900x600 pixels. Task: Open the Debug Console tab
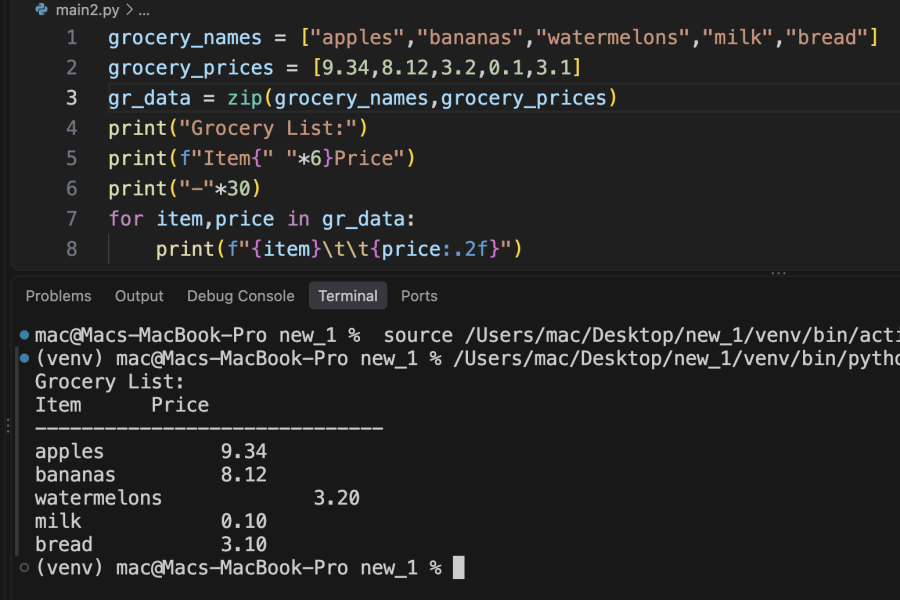[x=240, y=296]
